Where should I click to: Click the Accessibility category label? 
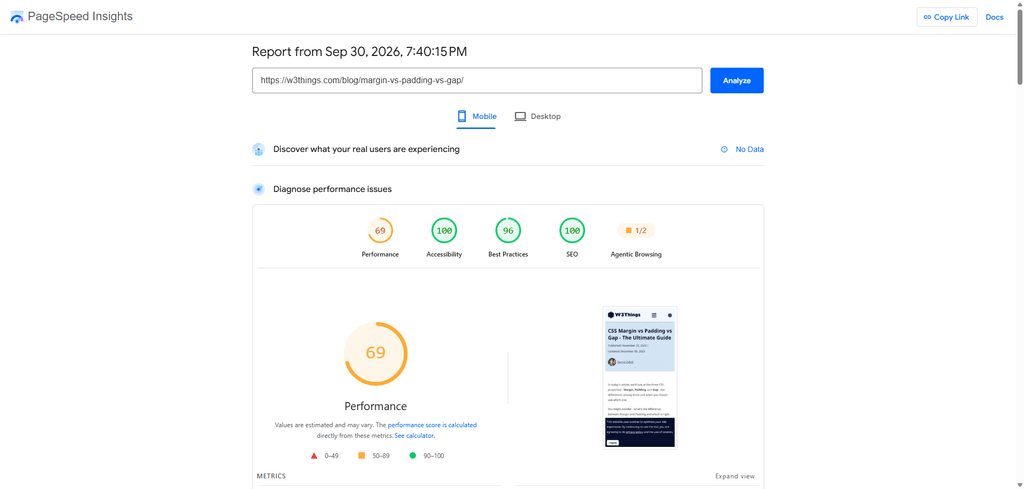point(444,255)
